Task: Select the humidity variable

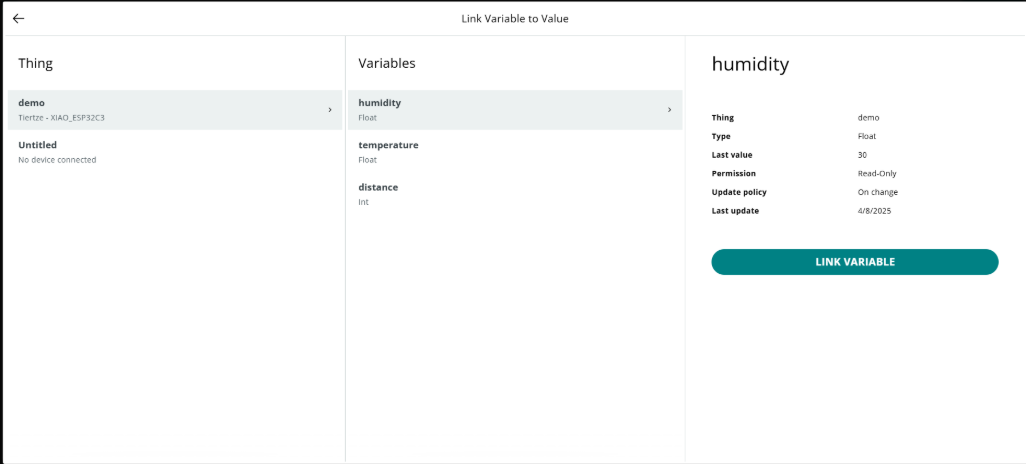Action: pyautogui.click(x=515, y=110)
